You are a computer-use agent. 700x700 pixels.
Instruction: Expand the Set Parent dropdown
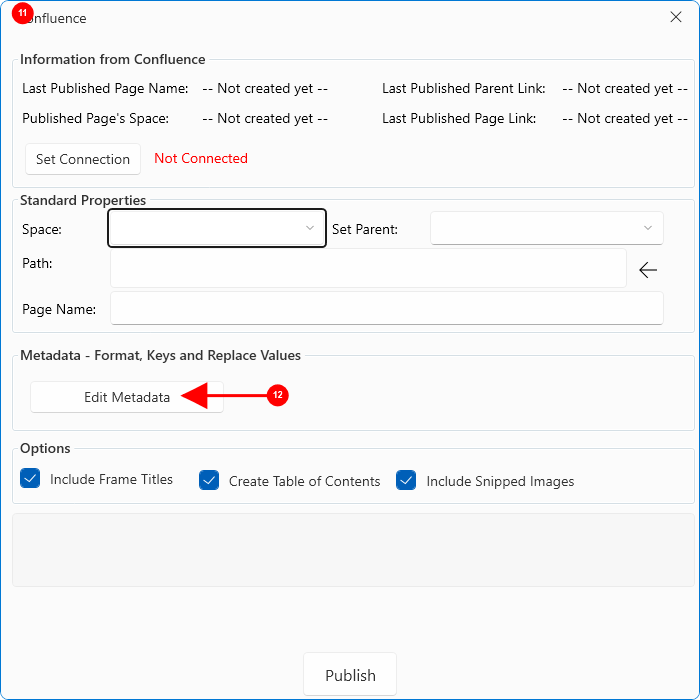[546, 228]
